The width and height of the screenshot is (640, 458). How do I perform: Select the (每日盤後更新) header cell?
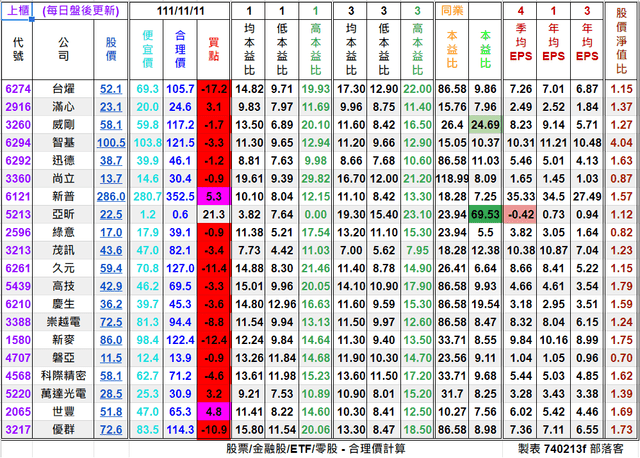coord(80,11)
